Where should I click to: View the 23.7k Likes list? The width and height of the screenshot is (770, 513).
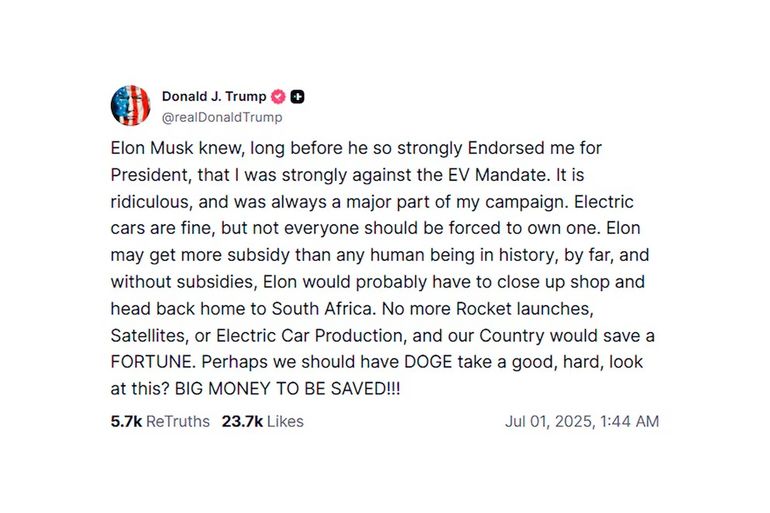coord(263,421)
